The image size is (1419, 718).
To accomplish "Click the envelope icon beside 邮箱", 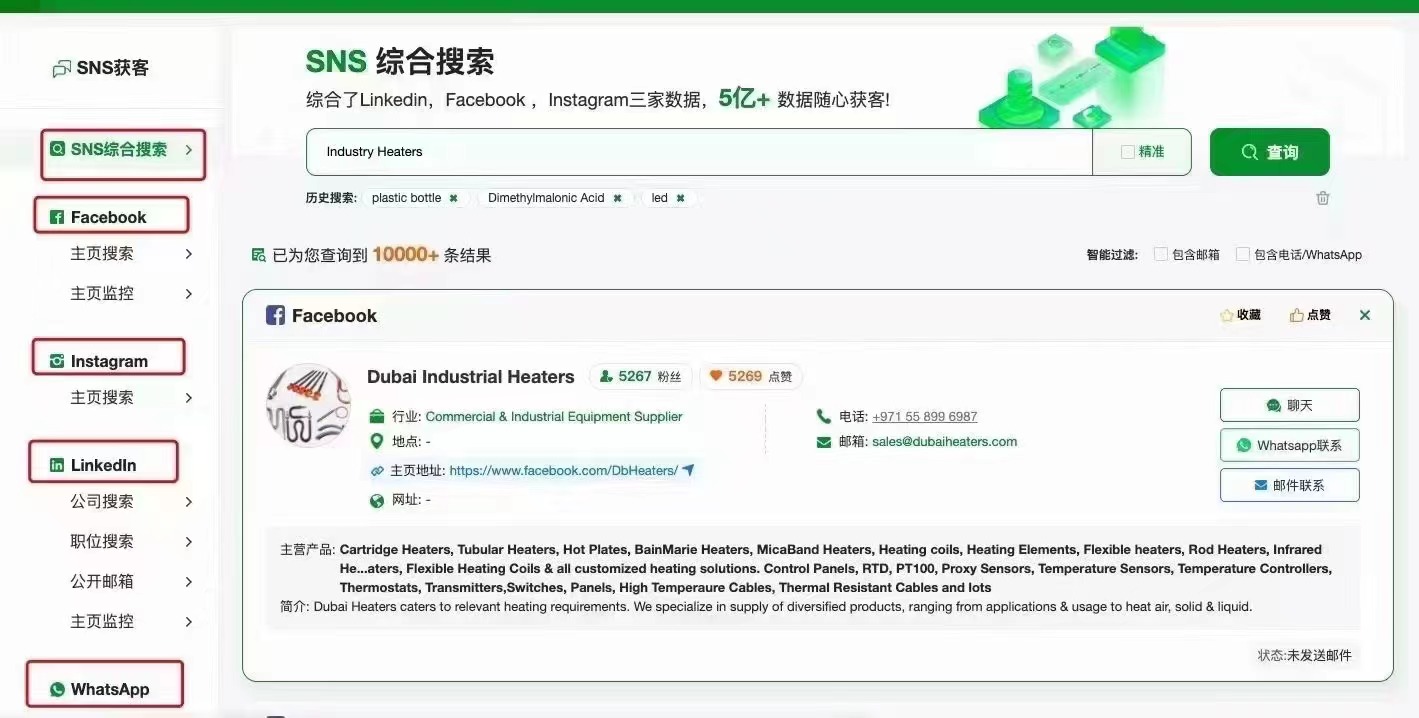I will click(824, 442).
